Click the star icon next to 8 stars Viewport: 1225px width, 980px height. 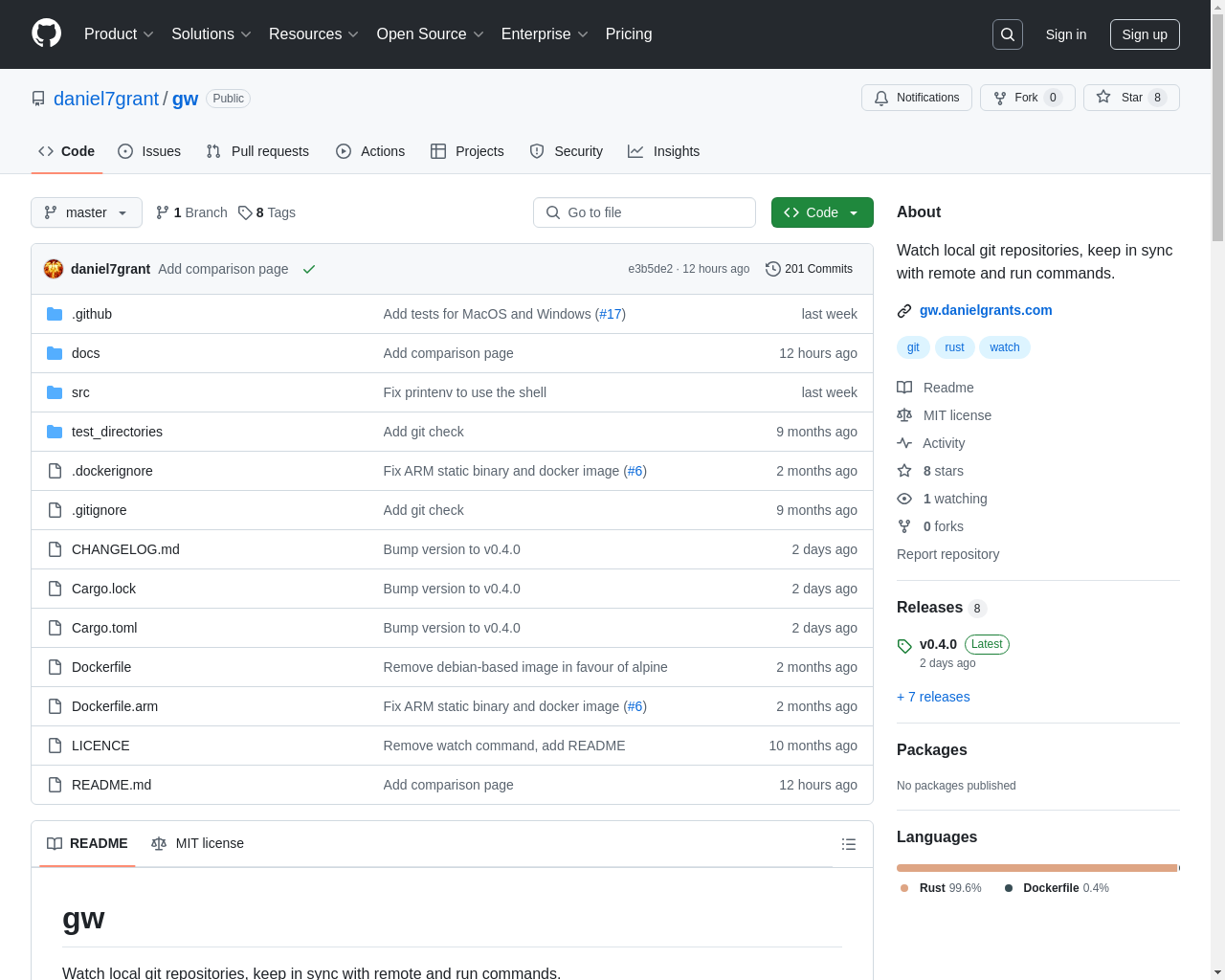(x=904, y=471)
